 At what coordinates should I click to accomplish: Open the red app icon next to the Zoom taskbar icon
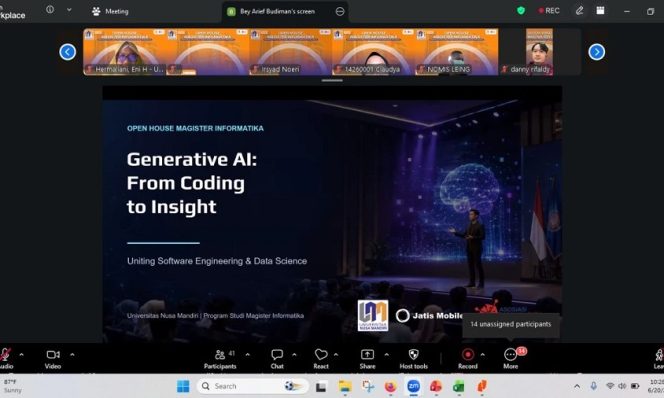(x=436, y=386)
